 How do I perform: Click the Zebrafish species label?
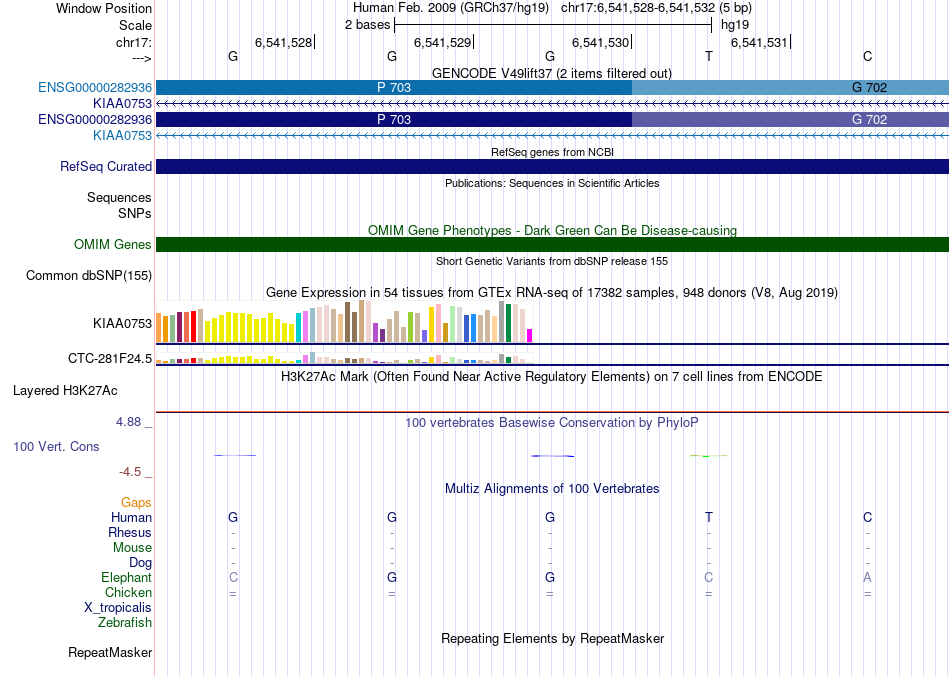coord(125,623)
